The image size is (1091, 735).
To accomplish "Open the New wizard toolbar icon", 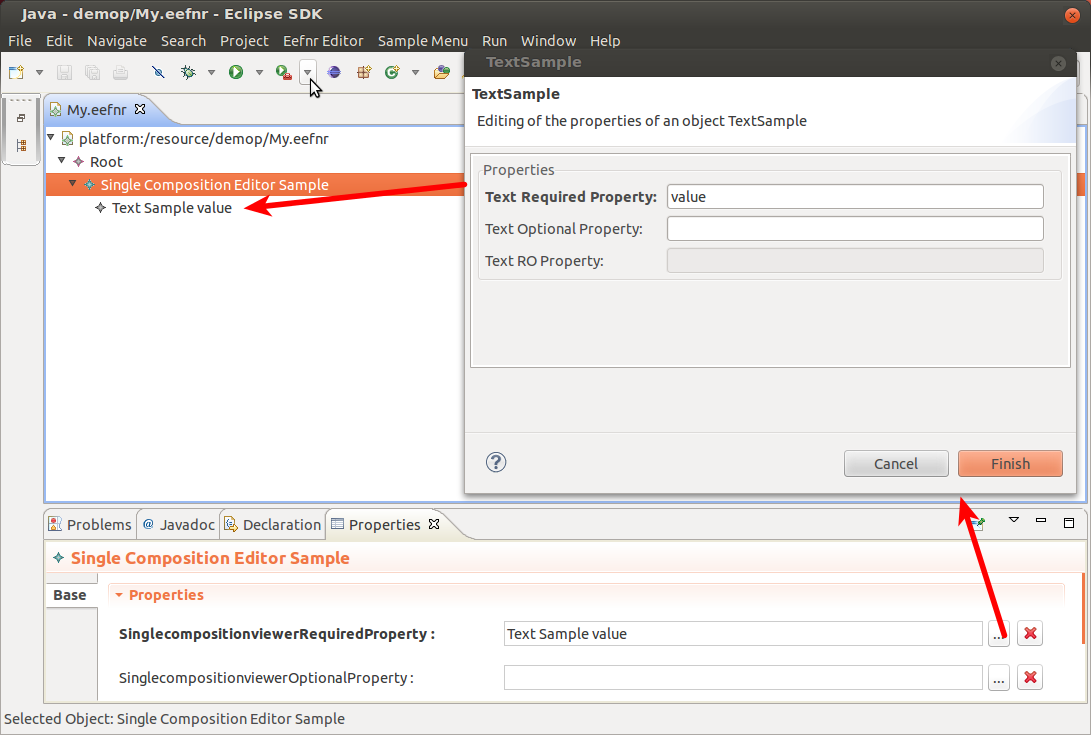I will [16, 72].
